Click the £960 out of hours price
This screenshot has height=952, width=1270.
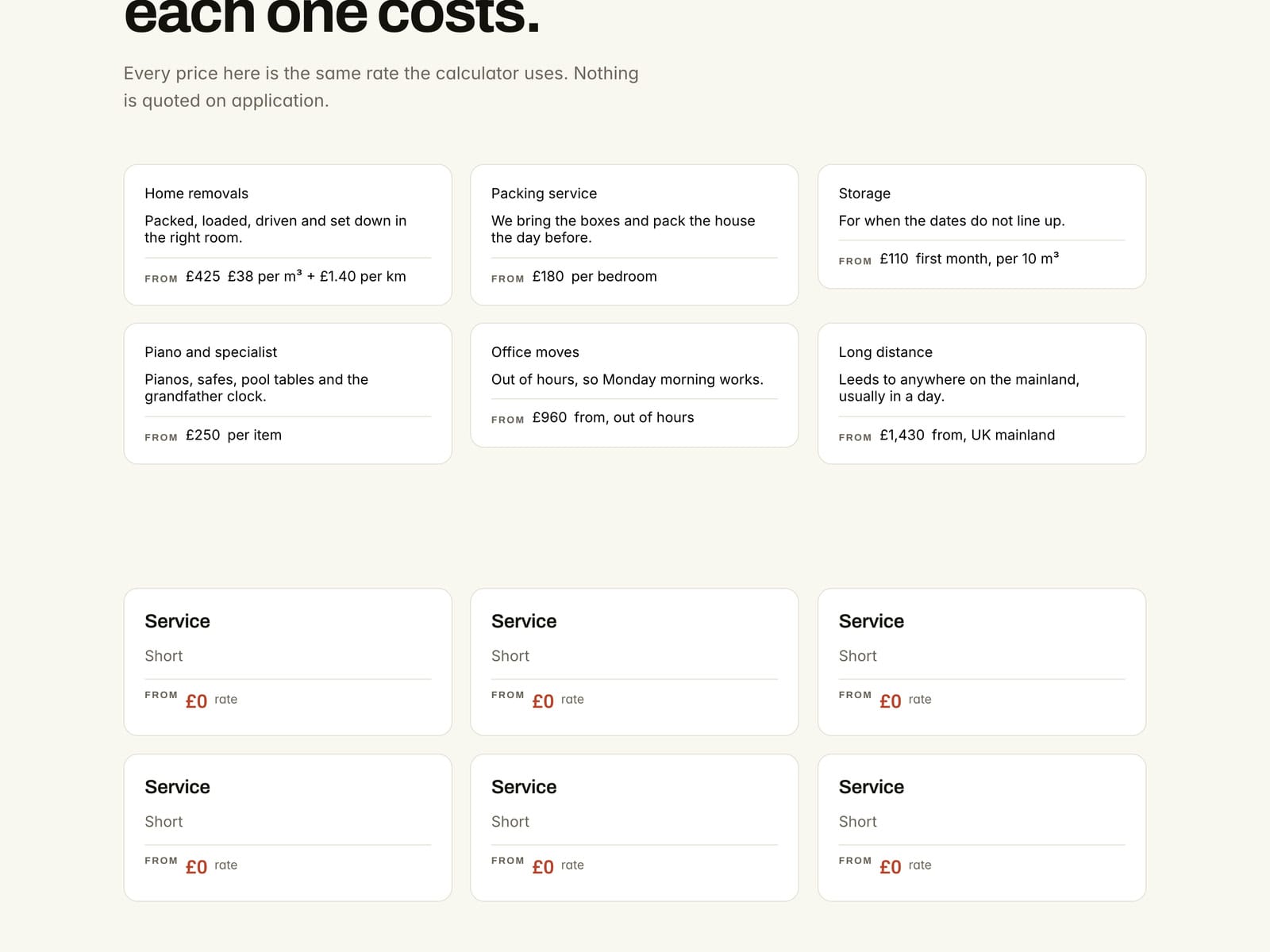pos(549,417)
